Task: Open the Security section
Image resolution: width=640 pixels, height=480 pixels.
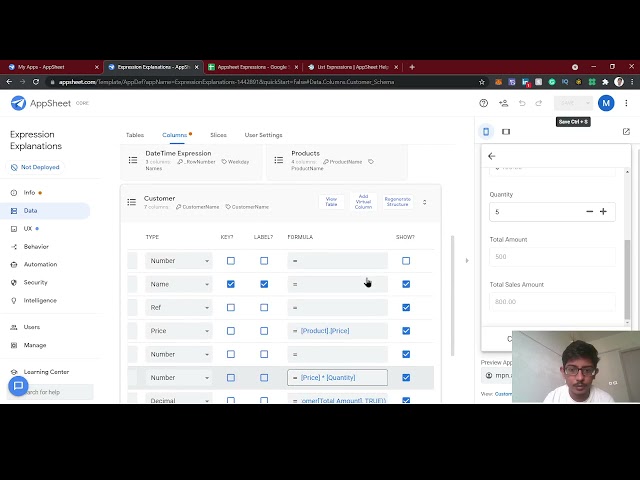Action: coord(35,282)
